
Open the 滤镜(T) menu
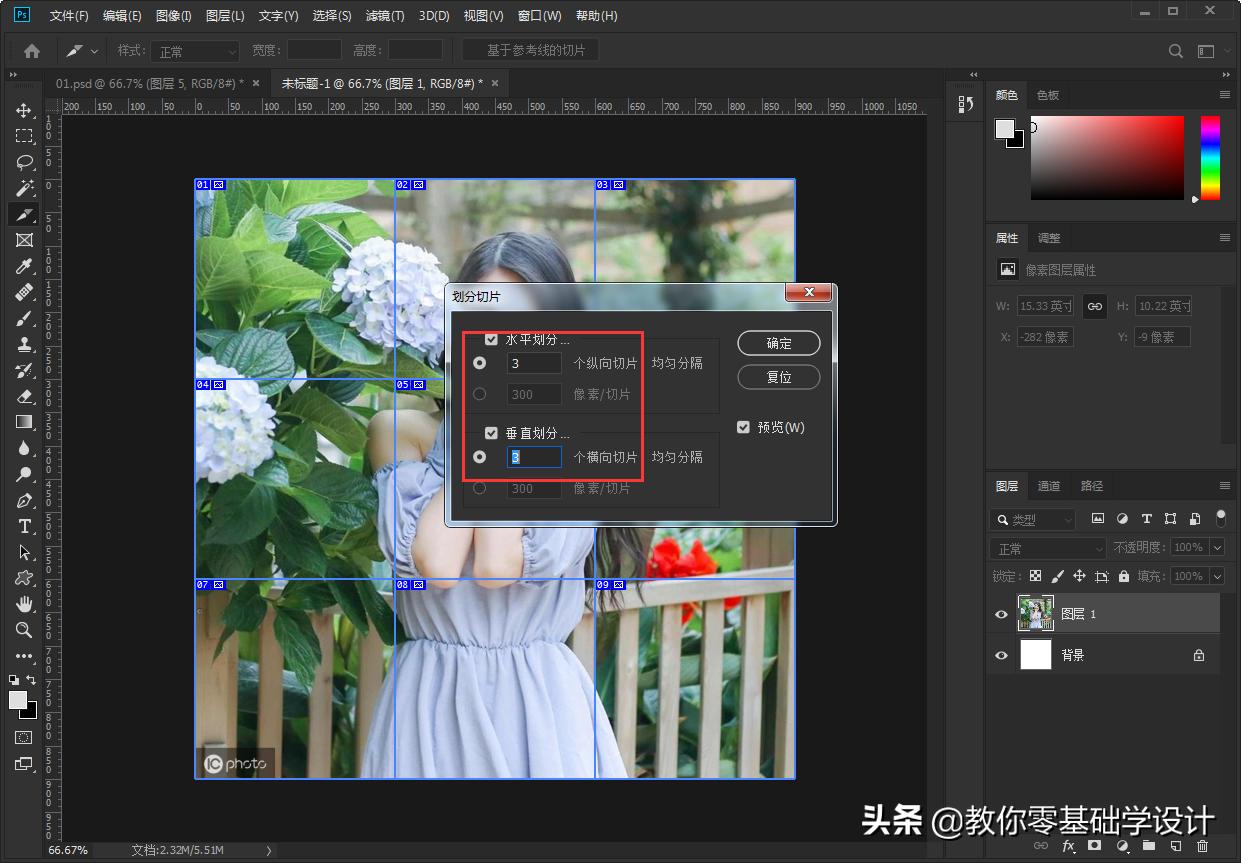[385, 16]
